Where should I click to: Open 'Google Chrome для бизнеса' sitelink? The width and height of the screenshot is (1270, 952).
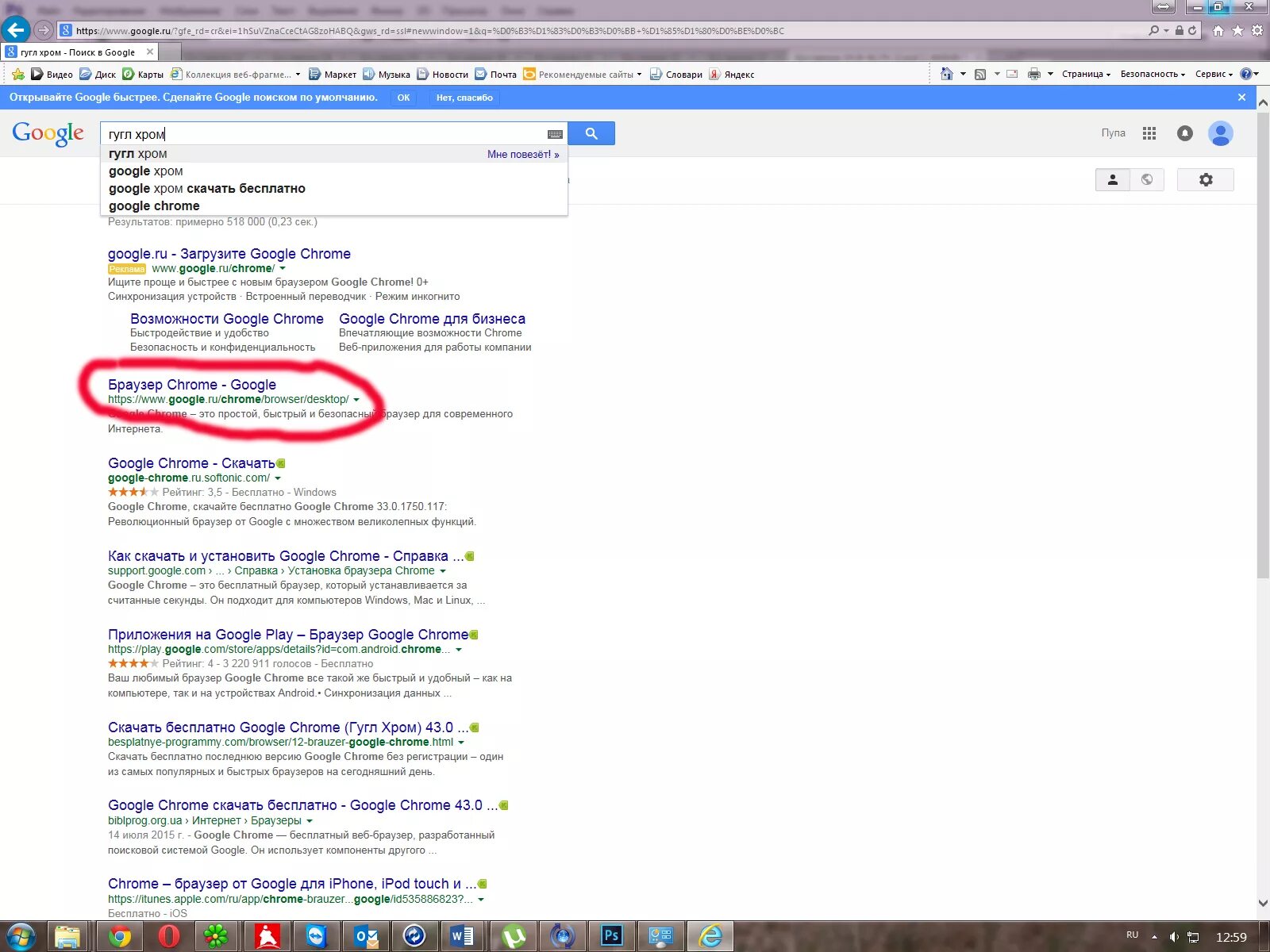[432, 319]
